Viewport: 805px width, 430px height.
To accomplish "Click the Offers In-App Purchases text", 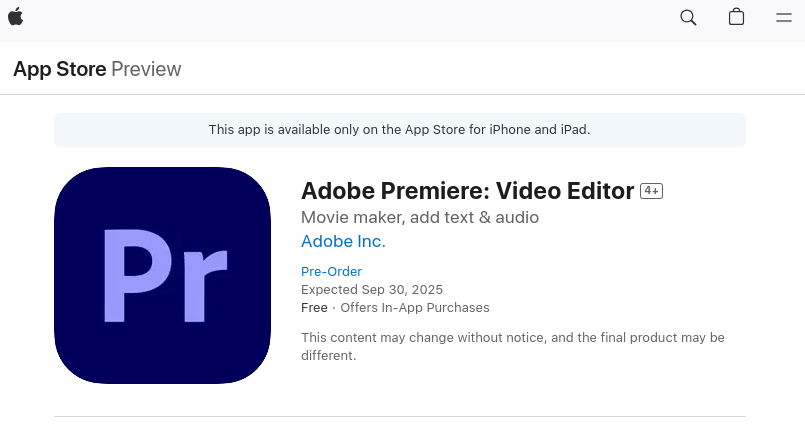I will pyautogui.click(x=414, y=307).
